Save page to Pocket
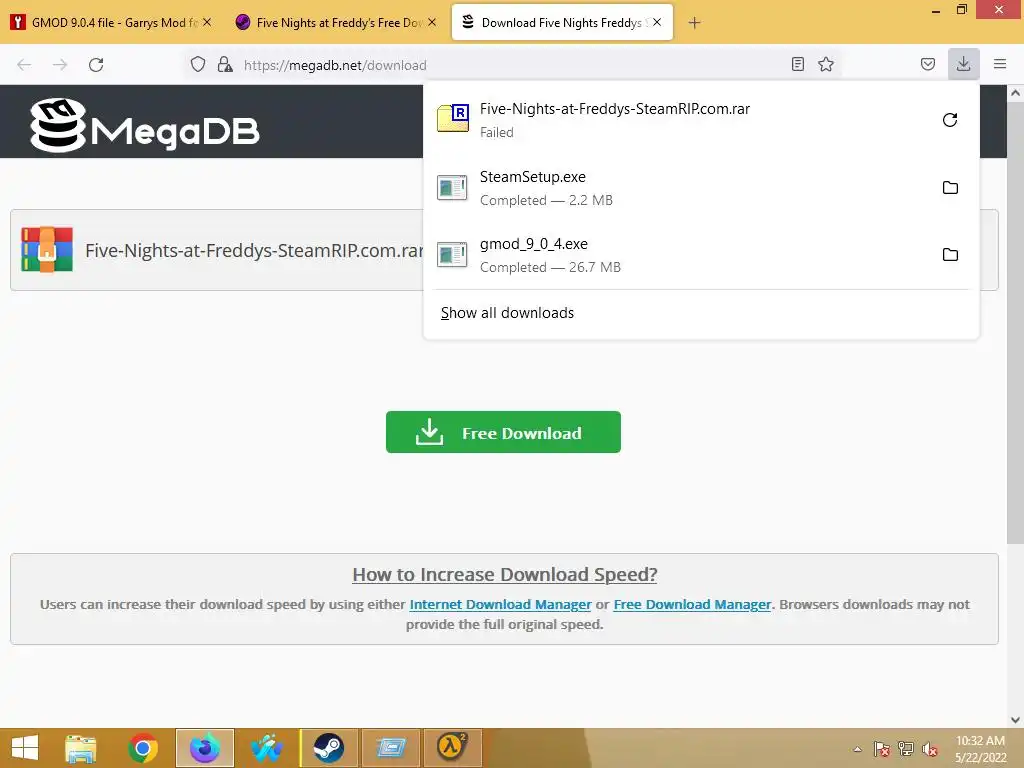Image resolution: width=1024 pixels, height=768 pixels. [x=927, y=64]
